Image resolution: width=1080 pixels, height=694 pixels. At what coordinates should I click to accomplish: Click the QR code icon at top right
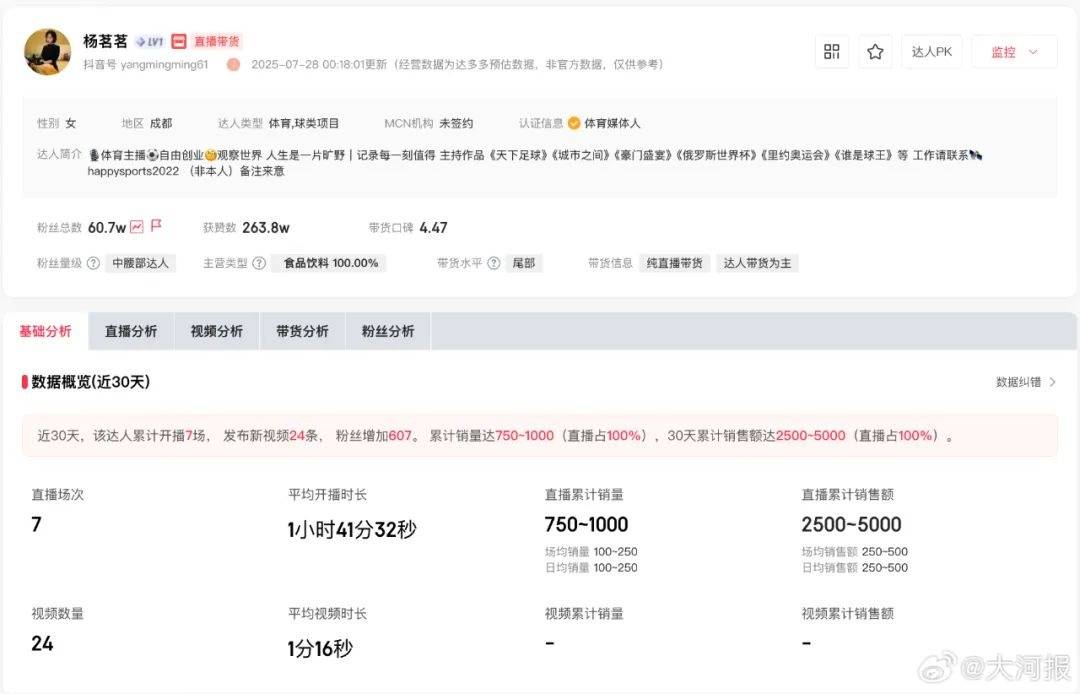(x=831, y=50)
